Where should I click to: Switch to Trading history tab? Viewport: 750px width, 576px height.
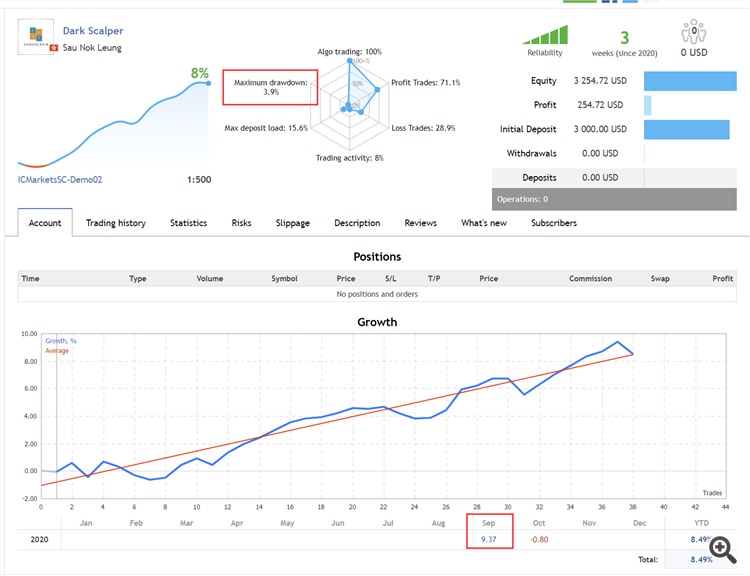116,223
